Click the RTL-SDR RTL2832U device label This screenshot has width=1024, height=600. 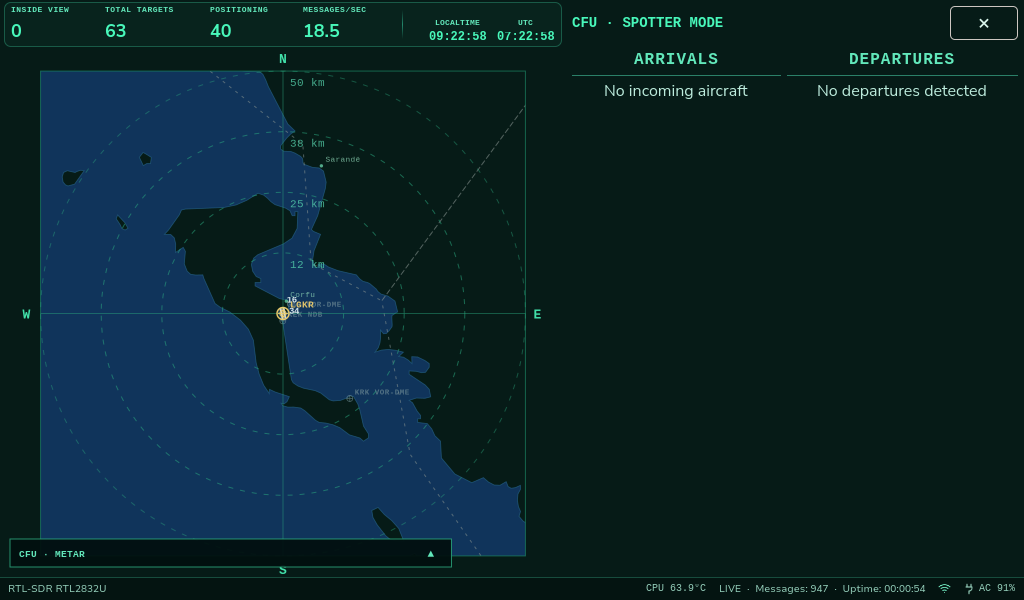pyautogui.click(x=57, y=588)
